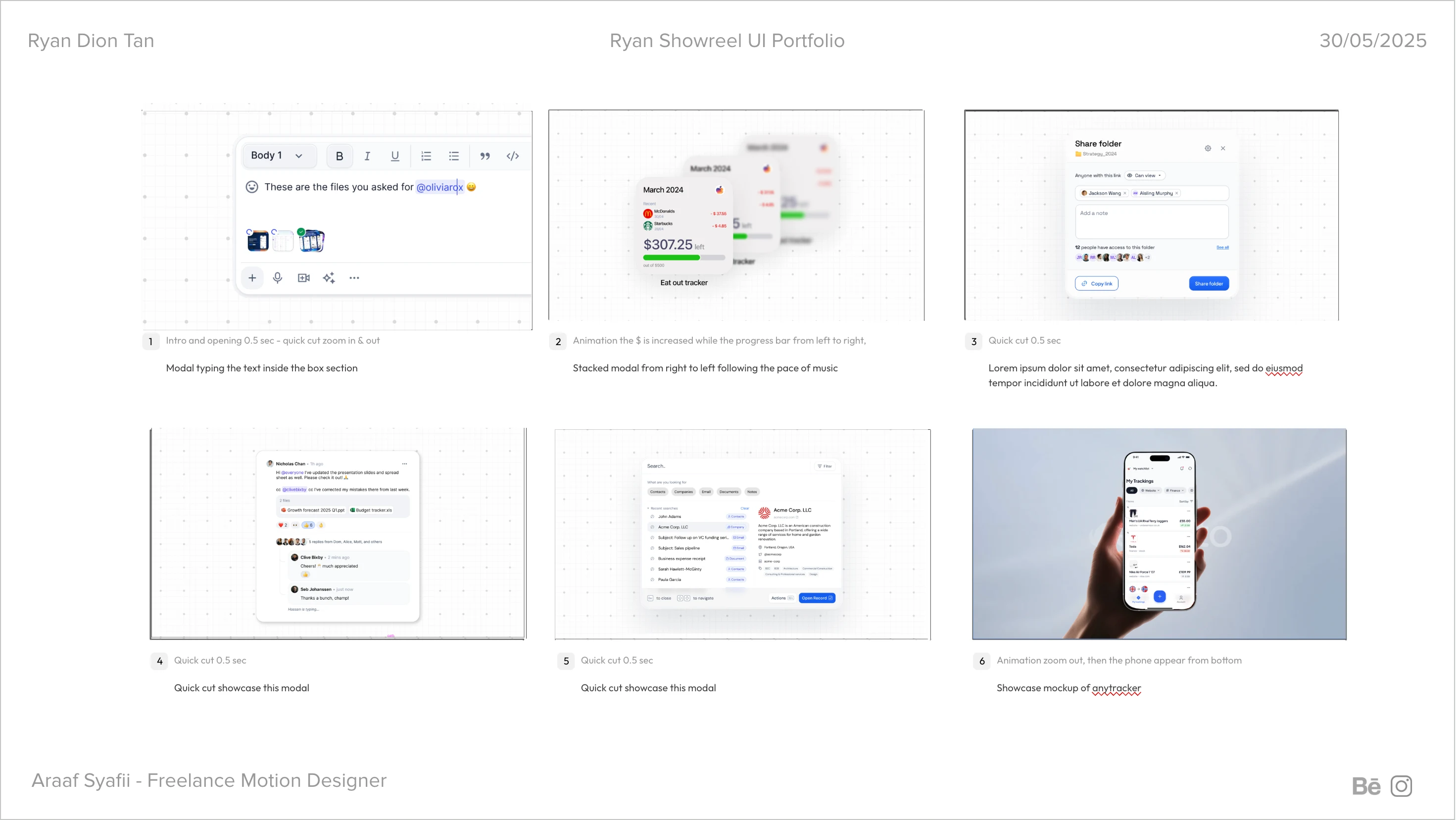Open the Can view permission dropdown
Image resolution: width=1456 pixels, height=820 pixels.
(x=1145, y=175)
